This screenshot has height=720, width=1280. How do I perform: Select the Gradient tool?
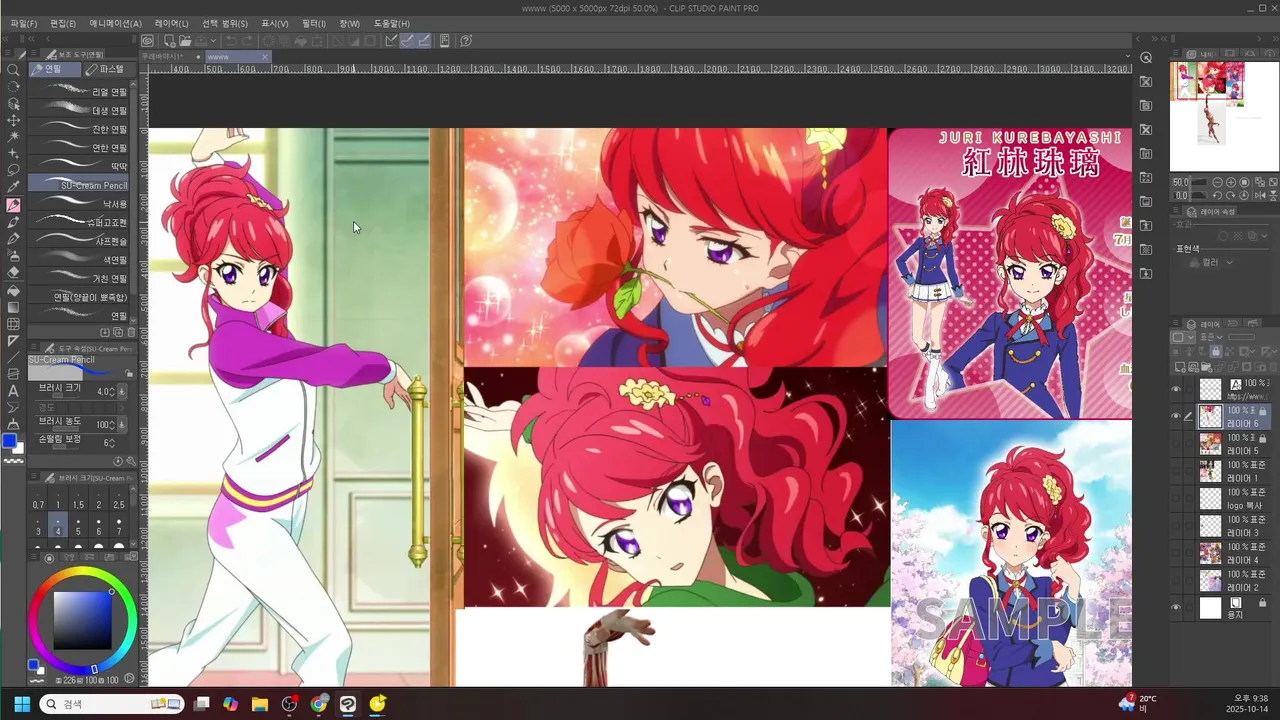point(13,307)
